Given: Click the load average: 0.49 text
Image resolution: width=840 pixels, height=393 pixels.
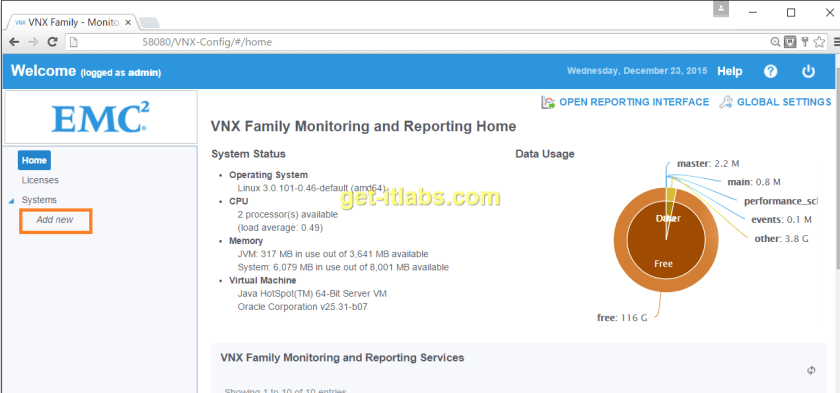Looking at the screenshot, I should [x=280, y=228].
